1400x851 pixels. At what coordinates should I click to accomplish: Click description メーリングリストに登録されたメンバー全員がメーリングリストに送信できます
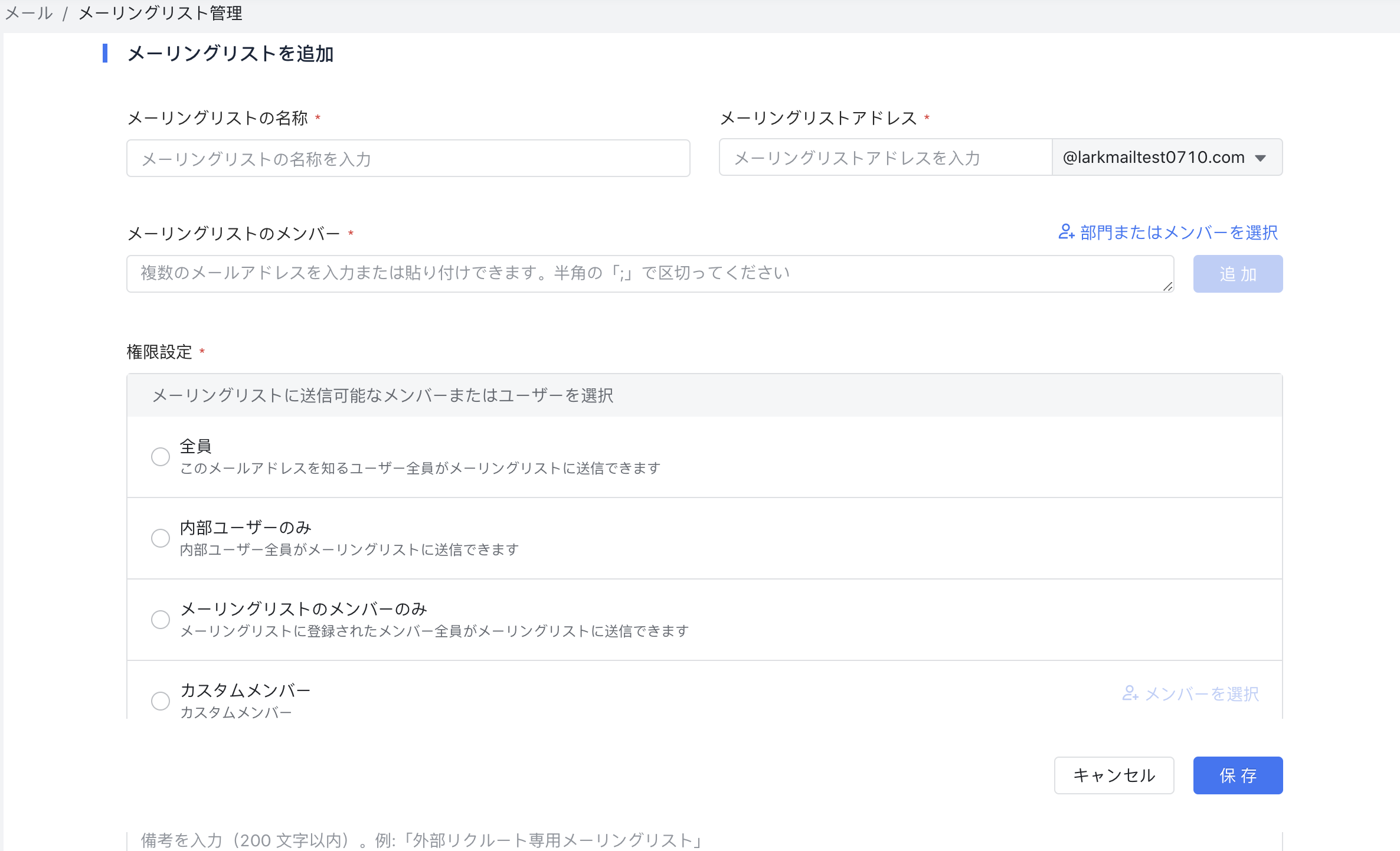click(x=434, y=631)
